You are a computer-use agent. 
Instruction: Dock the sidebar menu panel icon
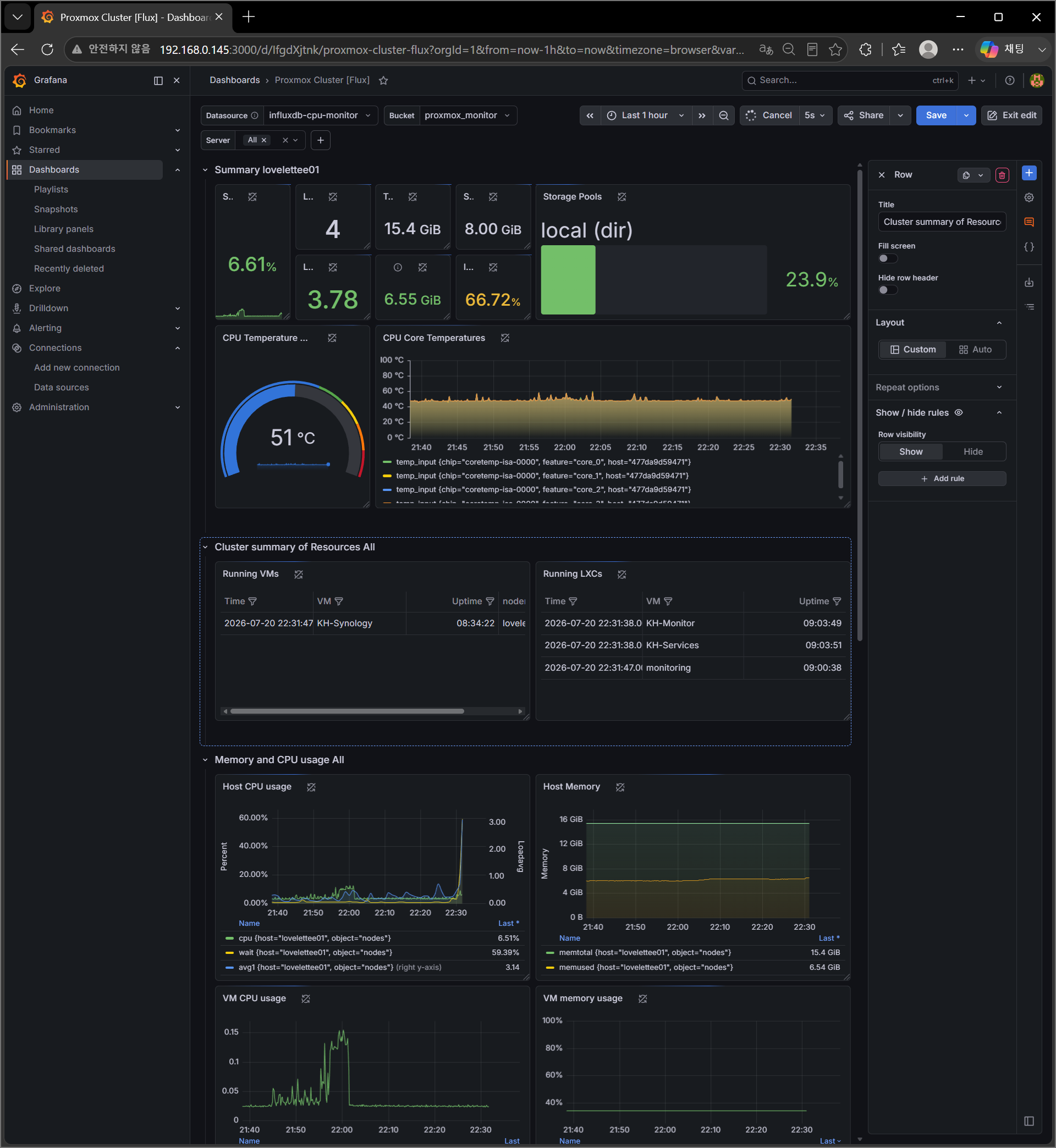point(158,80)
